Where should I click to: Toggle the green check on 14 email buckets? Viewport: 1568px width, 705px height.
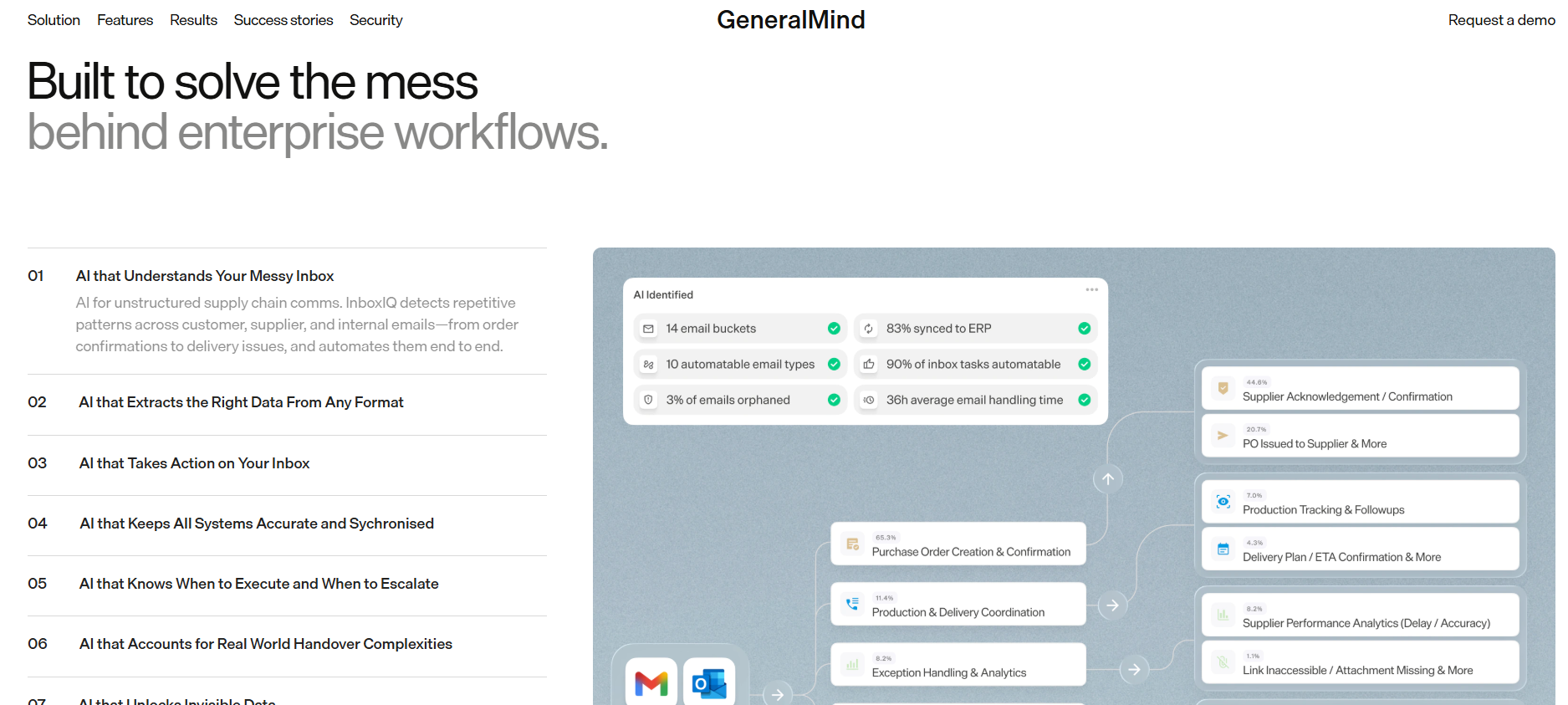point(834,329)
